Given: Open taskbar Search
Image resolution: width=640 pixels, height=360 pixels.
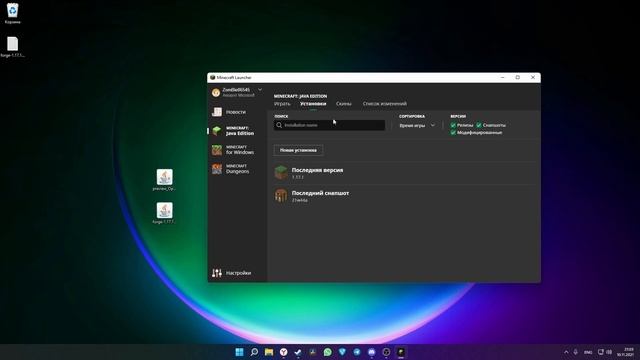Looking at the screenshot, I should point(254,352).
